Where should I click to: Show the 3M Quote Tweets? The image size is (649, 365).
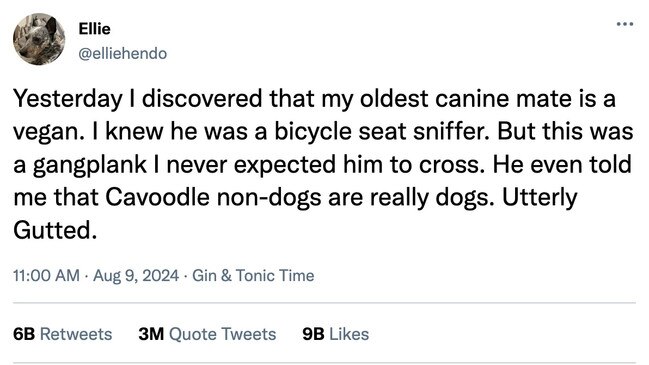tap(207, 334)
